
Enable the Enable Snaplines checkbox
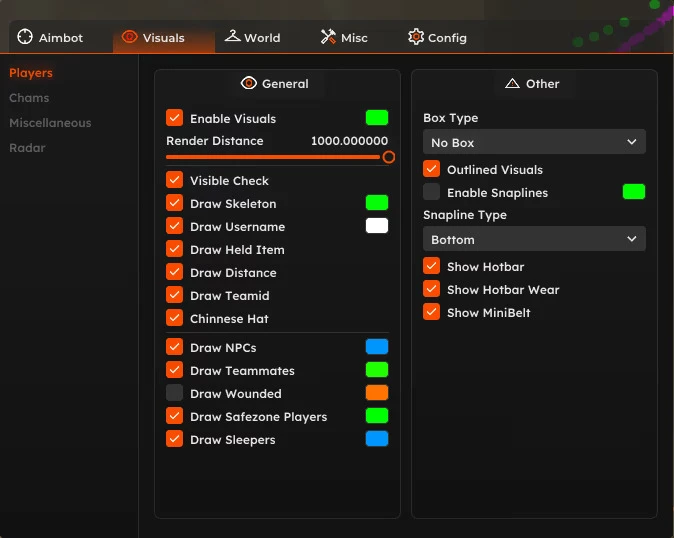[x=432, y=192]
